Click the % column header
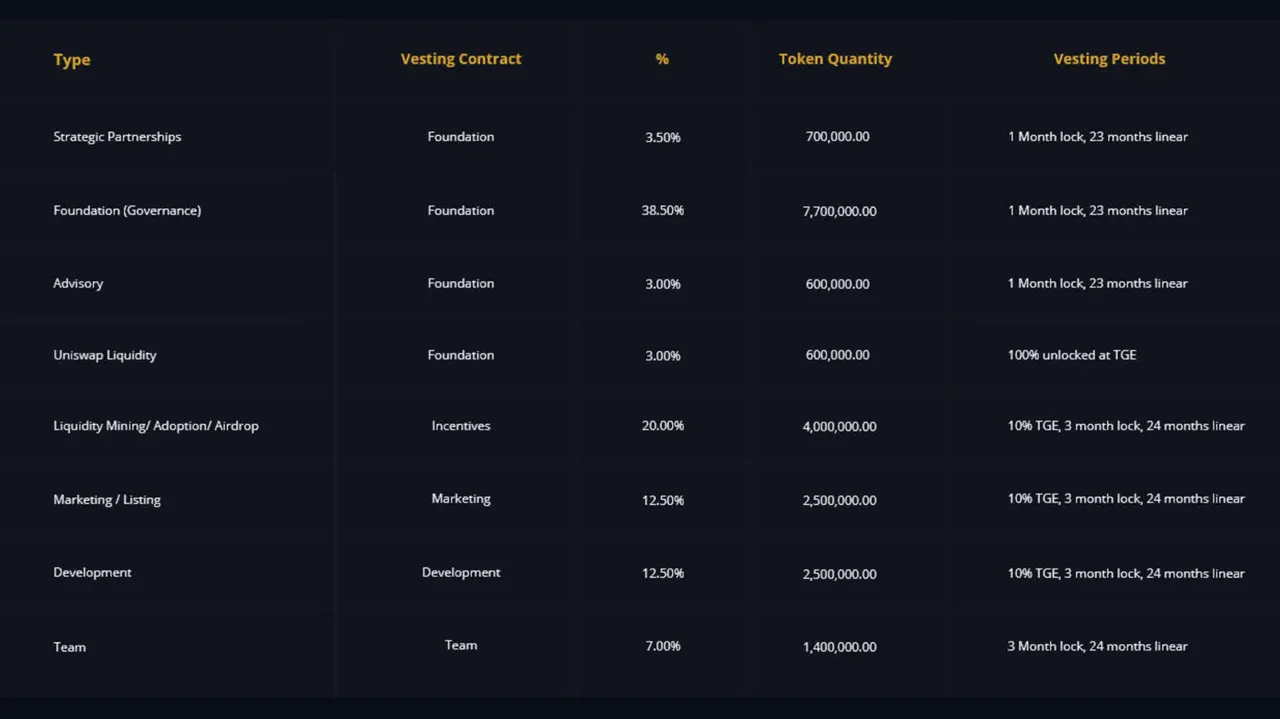This screenshot has height=719, width=1280. (662, 59)
